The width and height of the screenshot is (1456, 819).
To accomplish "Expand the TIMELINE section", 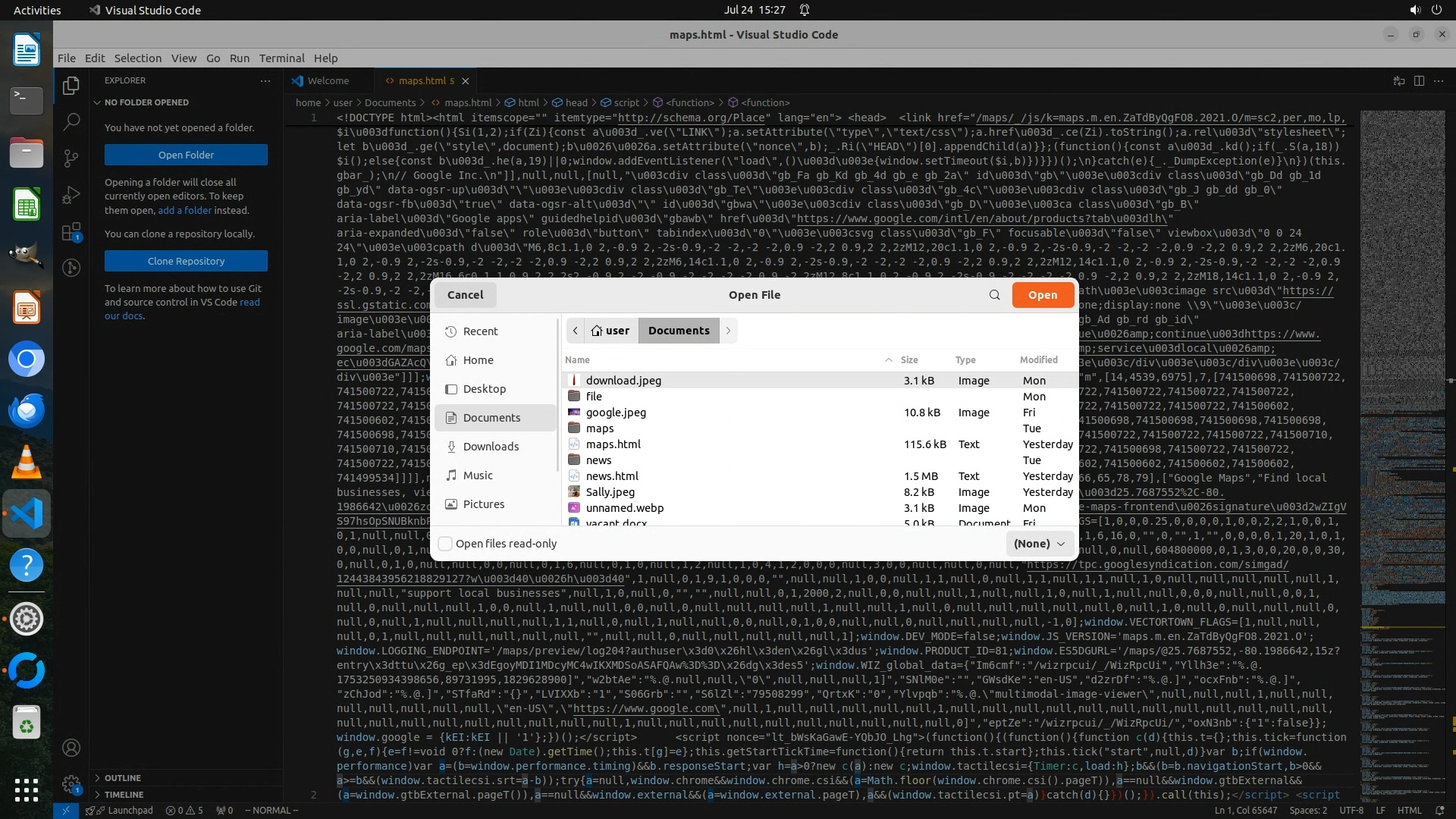I will (x=124, y=795).
